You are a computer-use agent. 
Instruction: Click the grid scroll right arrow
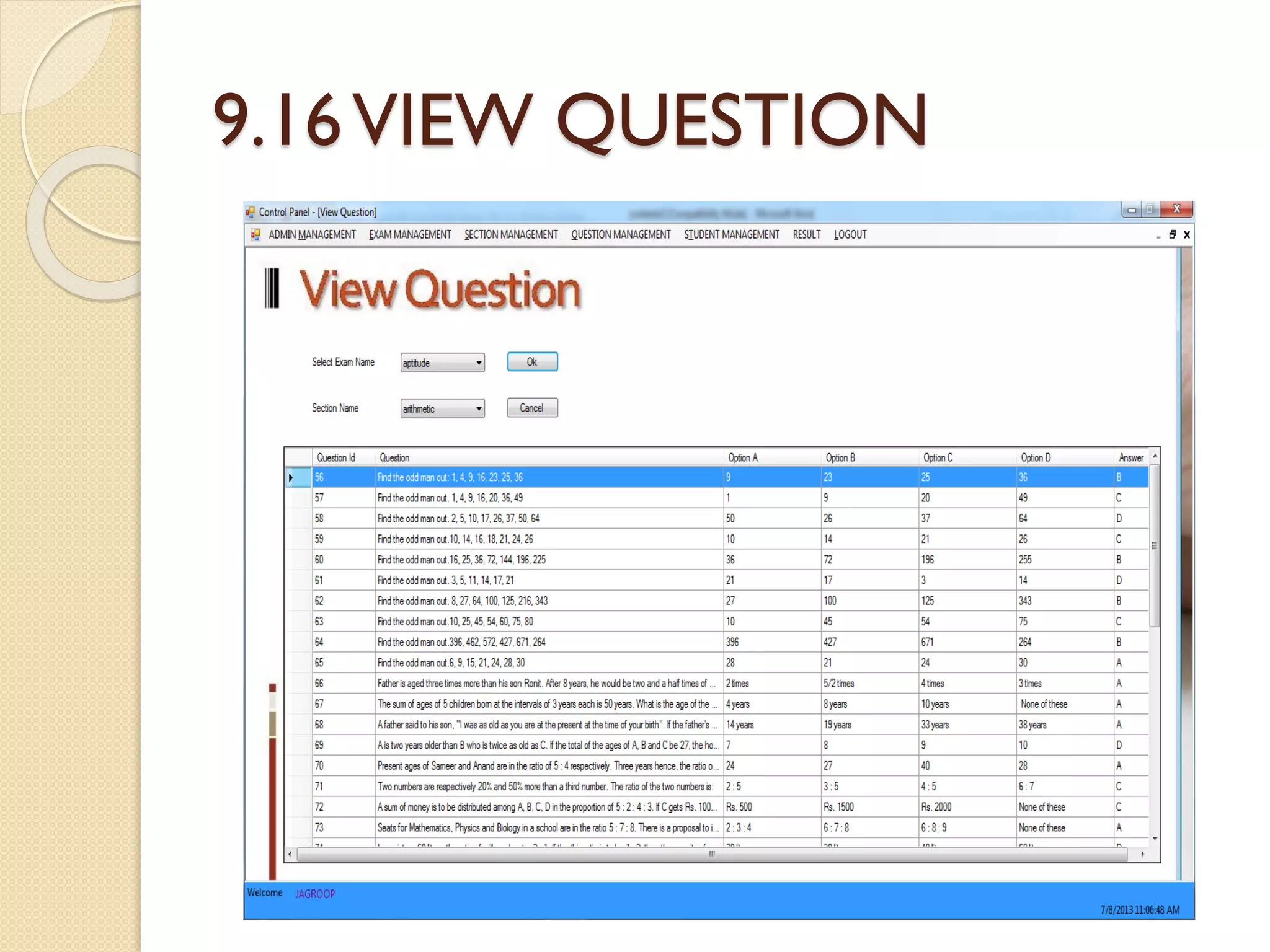[x=1143, y=854]
